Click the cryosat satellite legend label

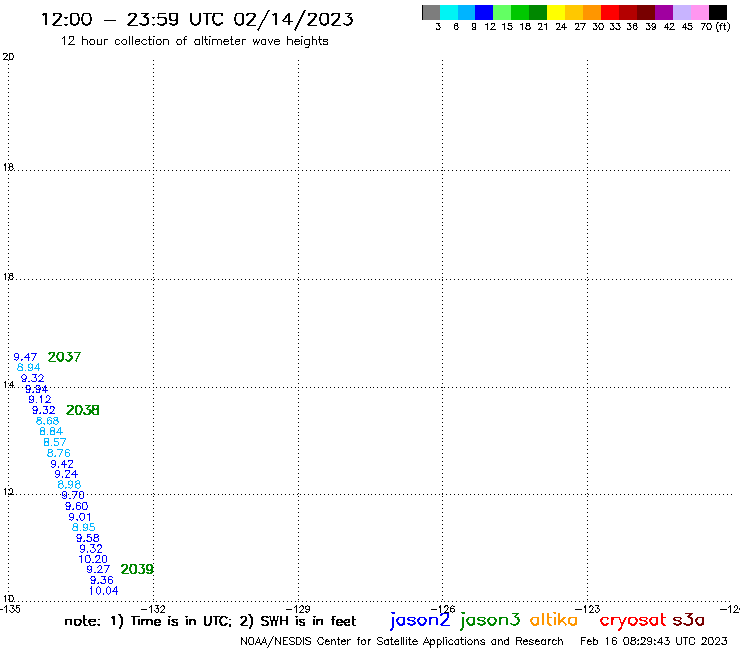click(x=633, y=620)
